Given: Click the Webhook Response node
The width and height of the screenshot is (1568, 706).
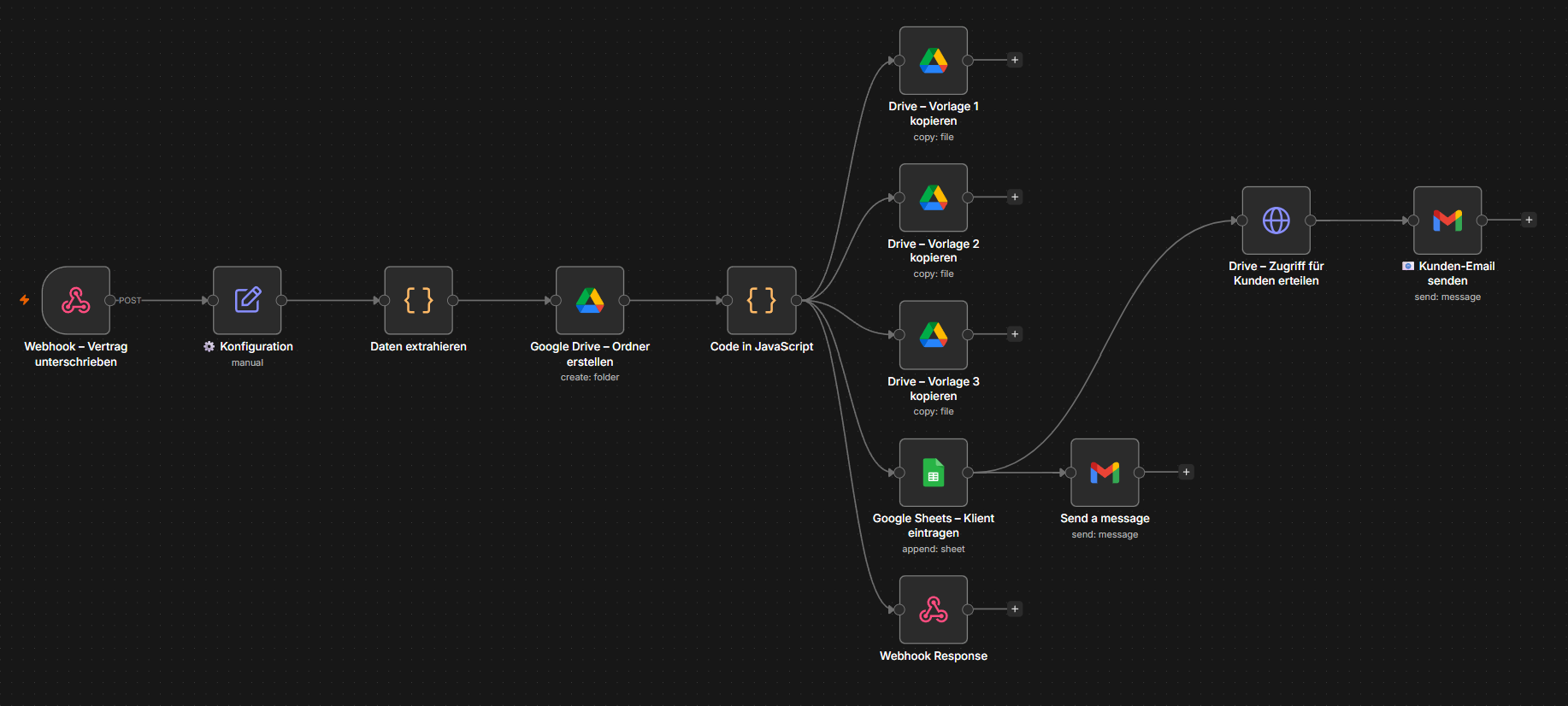Looking at the screenshot, I should (934, 609).
